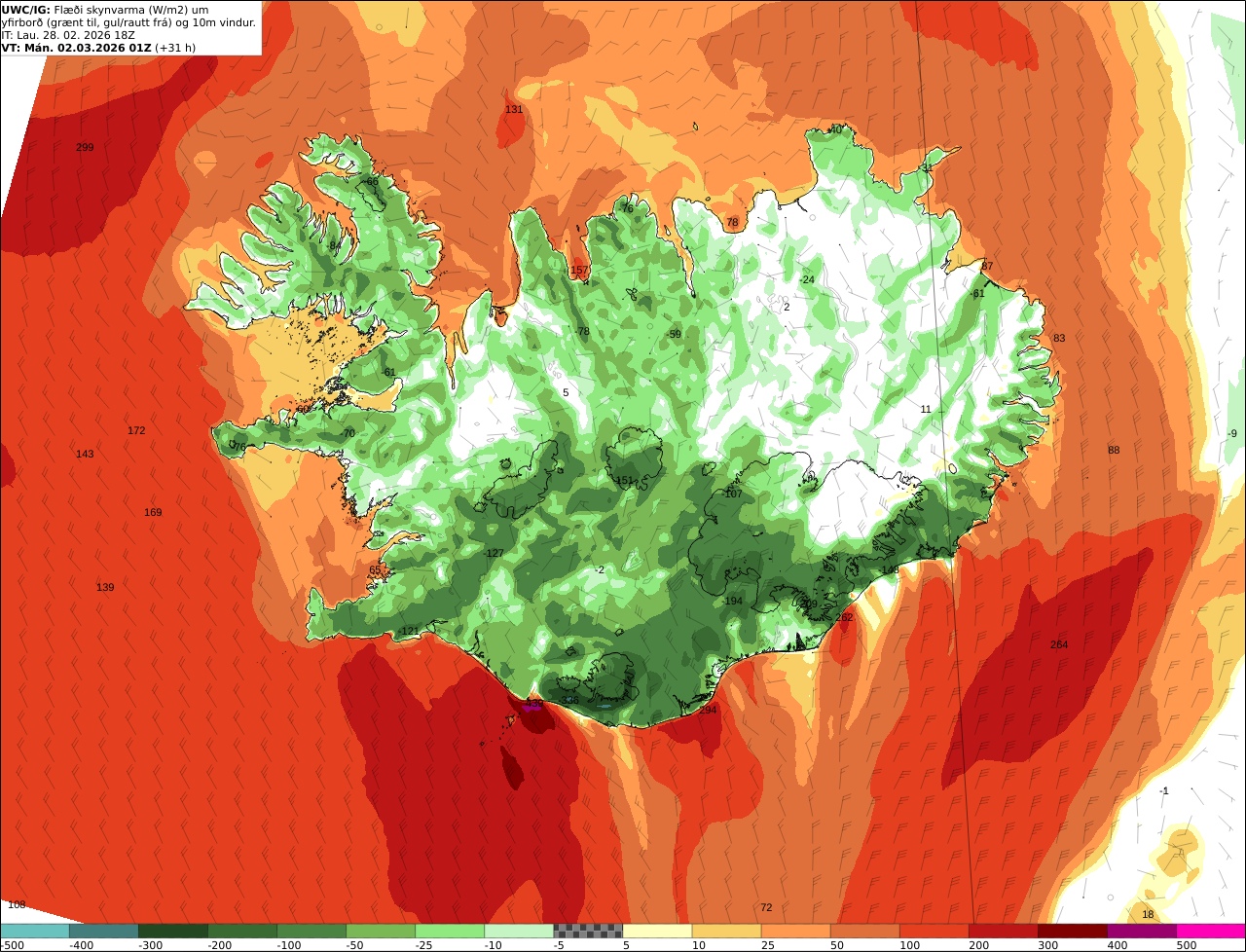Click the dark maroon 300 to 400 legend swatch
Screen dimensions: 1246x952
(x=1072, y=931)
